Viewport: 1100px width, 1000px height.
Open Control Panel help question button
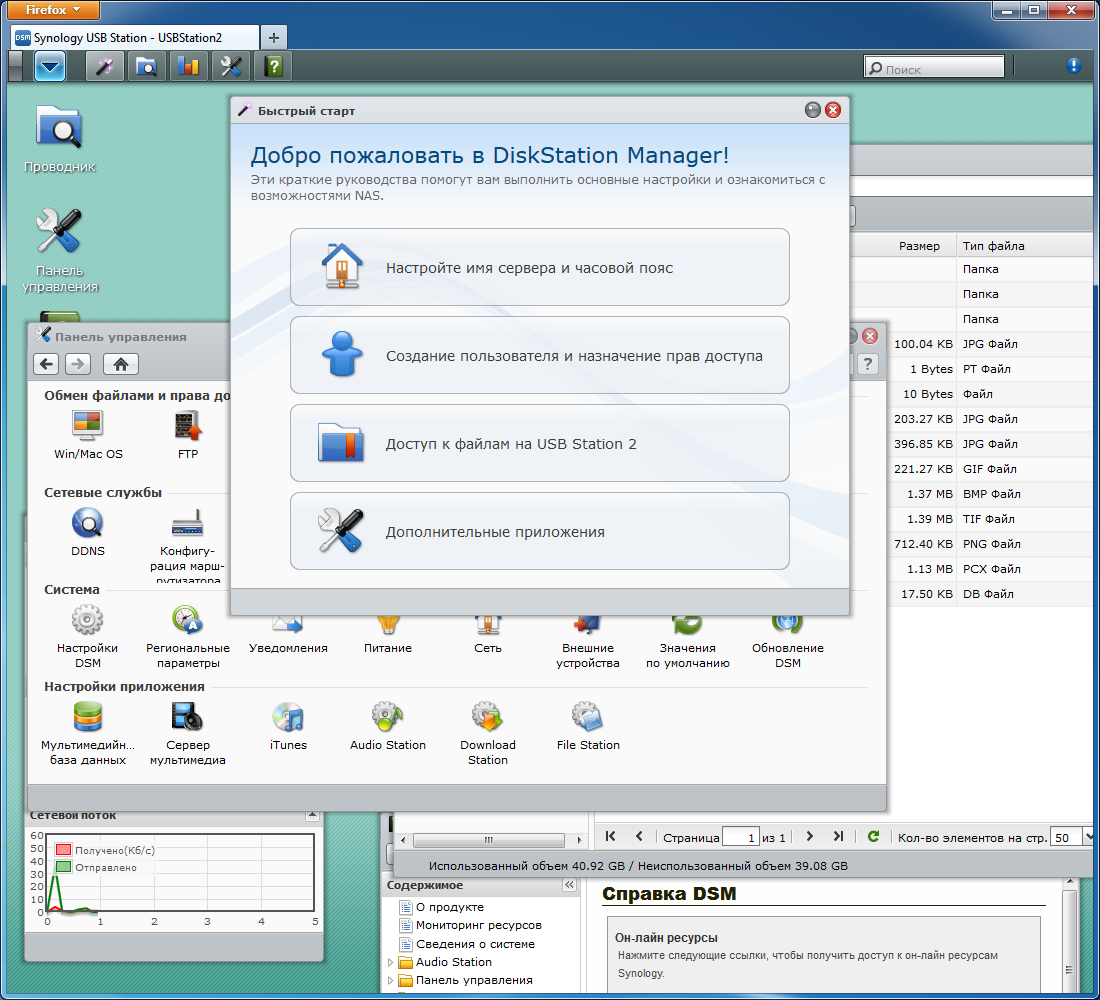point(868,364)
